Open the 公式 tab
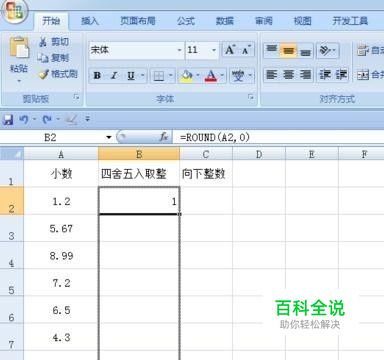 tap(186, 21)
